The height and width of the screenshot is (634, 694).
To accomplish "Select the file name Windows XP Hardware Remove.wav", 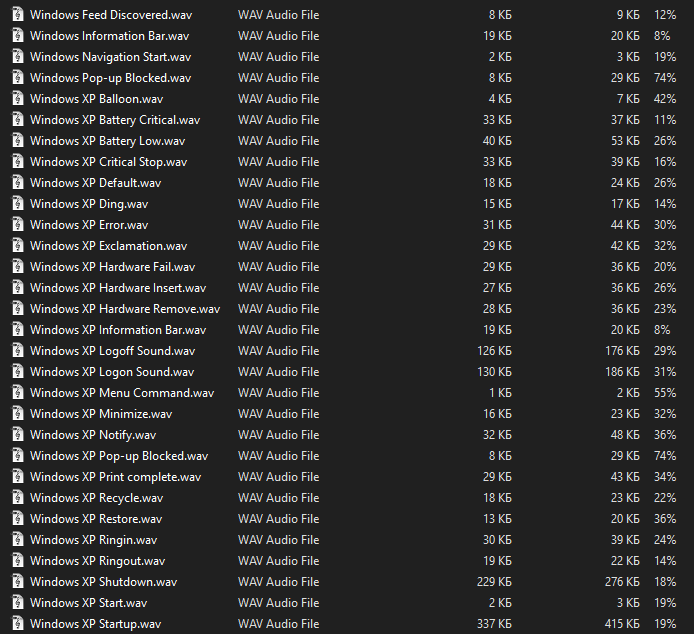I will point(125,309).
